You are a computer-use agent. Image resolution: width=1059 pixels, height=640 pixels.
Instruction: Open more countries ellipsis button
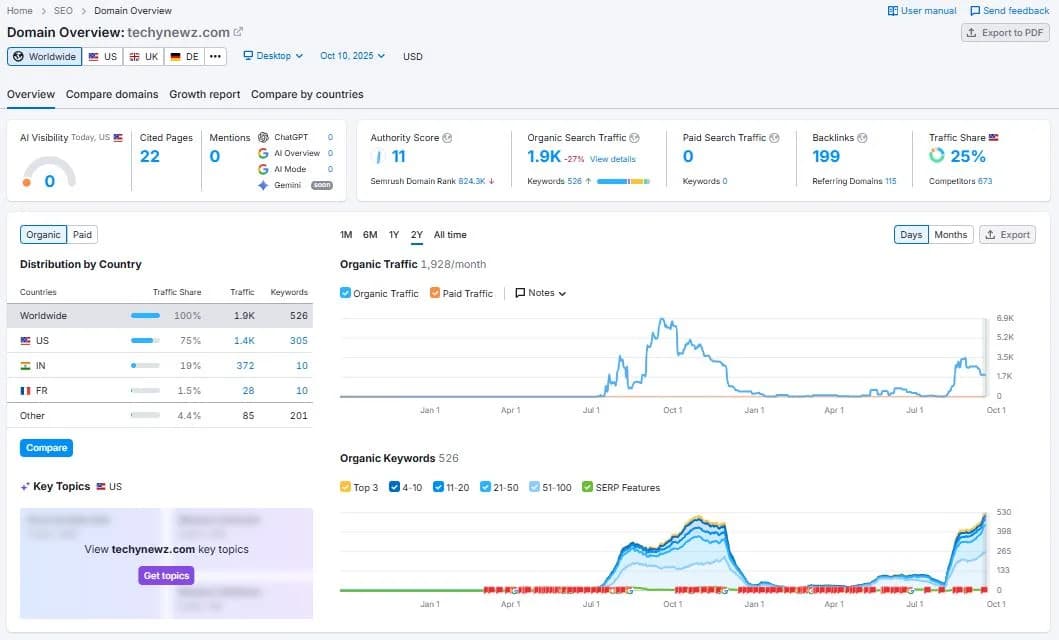pos(215,57)
